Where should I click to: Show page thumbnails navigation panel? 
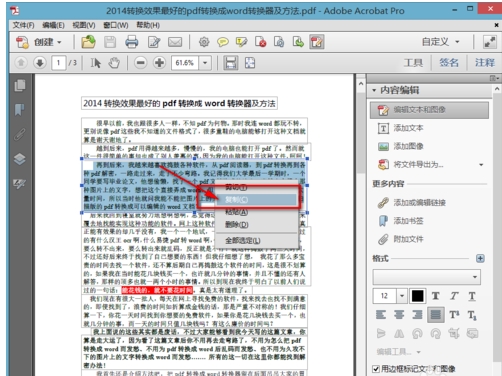point(20,86)
